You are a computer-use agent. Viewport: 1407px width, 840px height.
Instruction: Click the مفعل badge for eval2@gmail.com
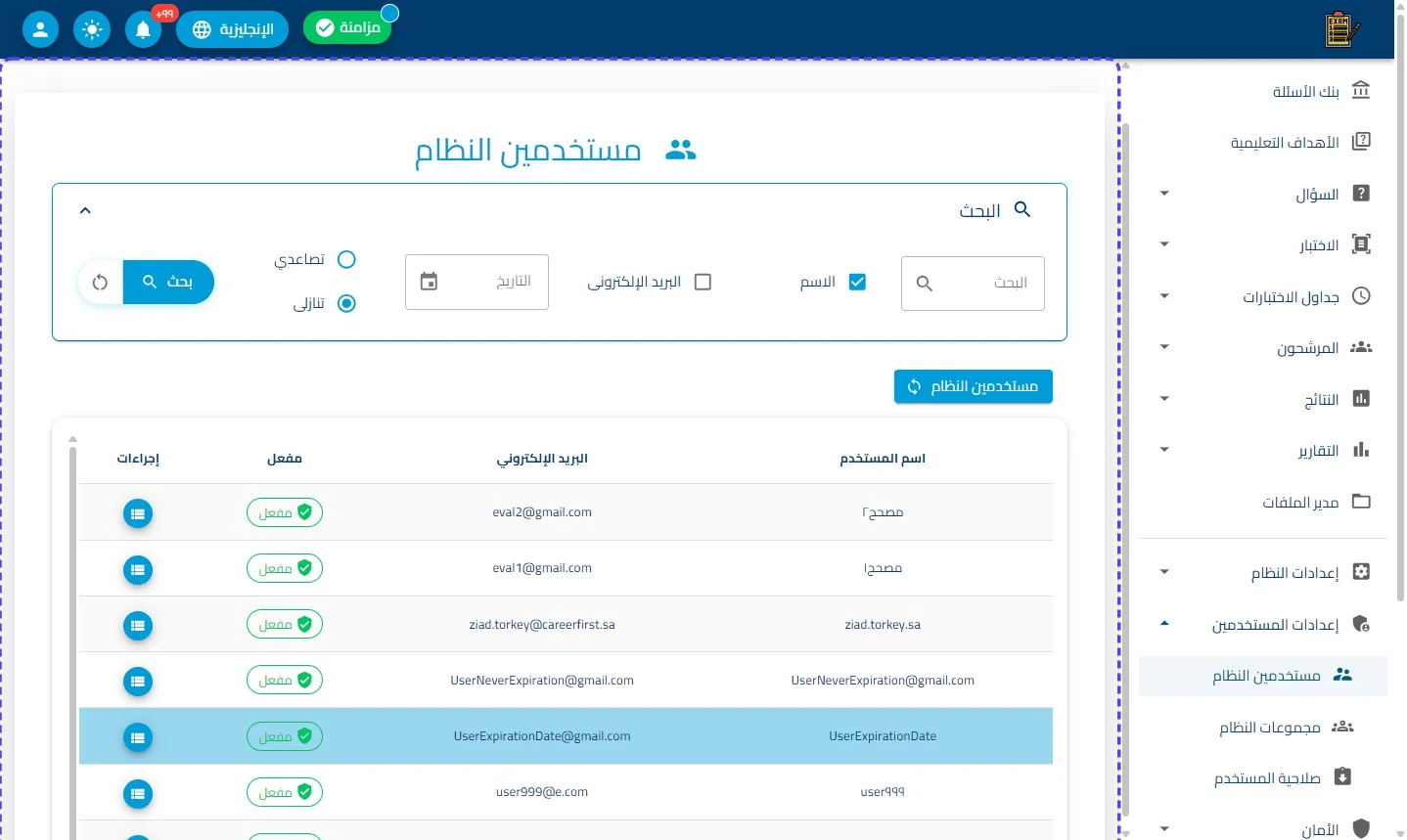[285, 512]
